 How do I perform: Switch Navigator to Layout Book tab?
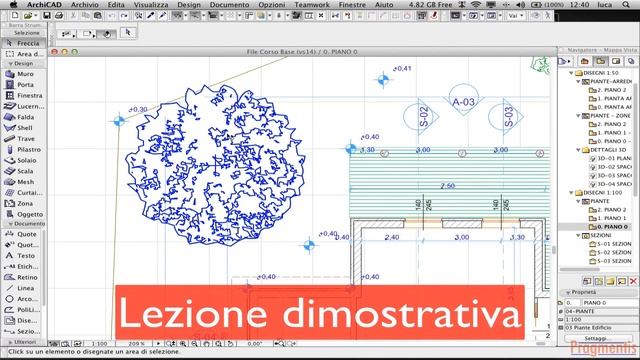click(x=616, y=61)
